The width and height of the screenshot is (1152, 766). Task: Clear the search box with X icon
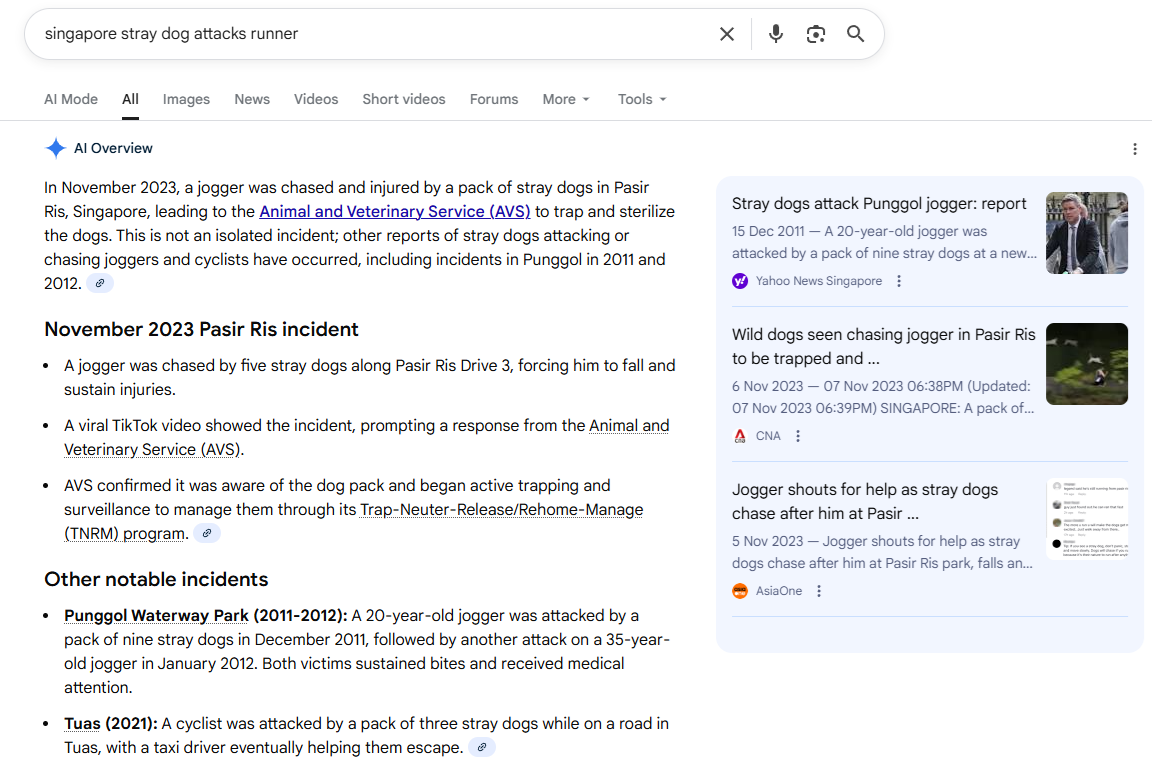pyautogui.click(x=727, y=34)
